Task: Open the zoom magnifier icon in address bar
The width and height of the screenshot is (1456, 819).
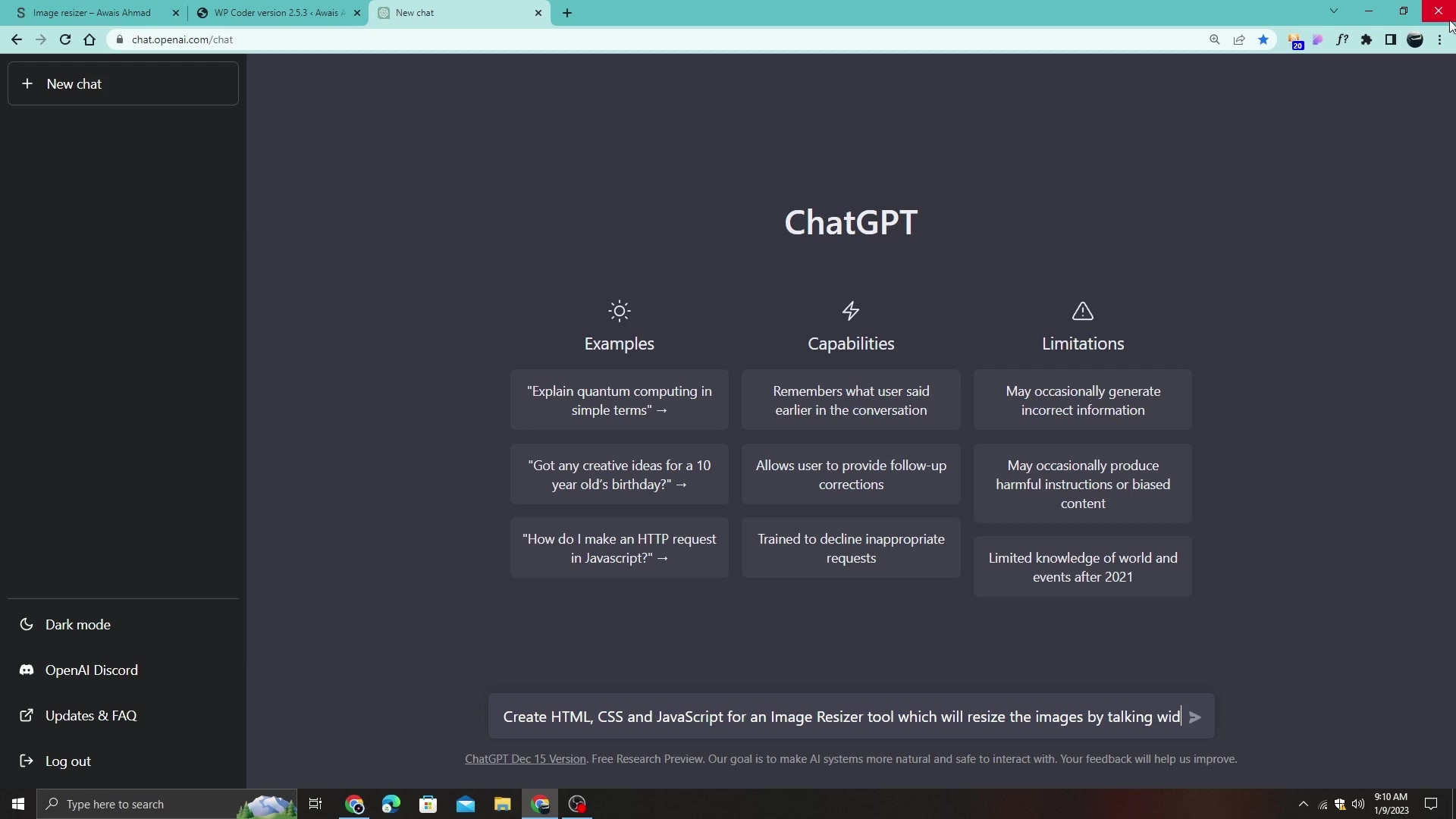Action: click(1215, 40)
